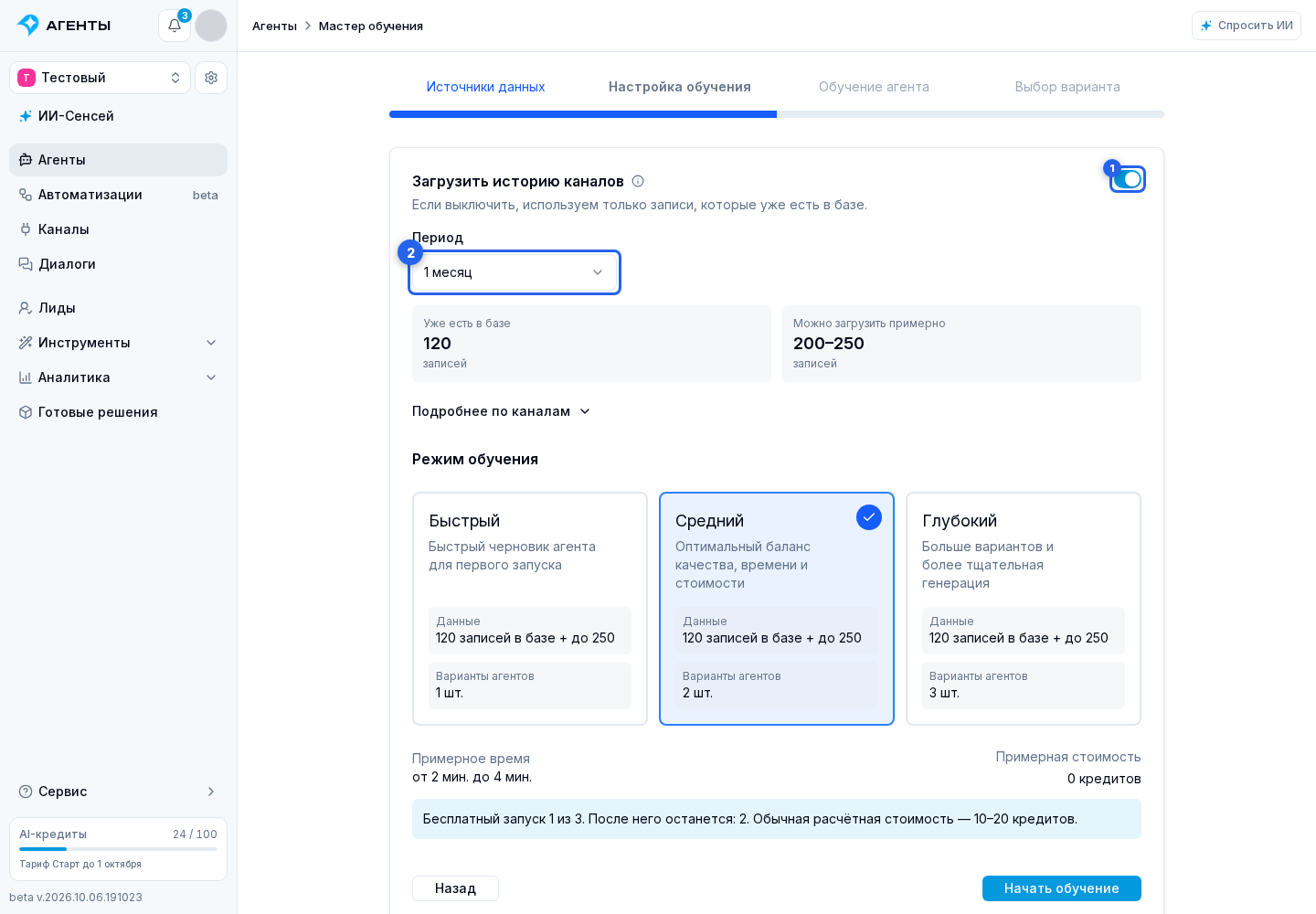
Task: Click Мастер обучения breadcrumb
Action: click(x=371, y=26)
